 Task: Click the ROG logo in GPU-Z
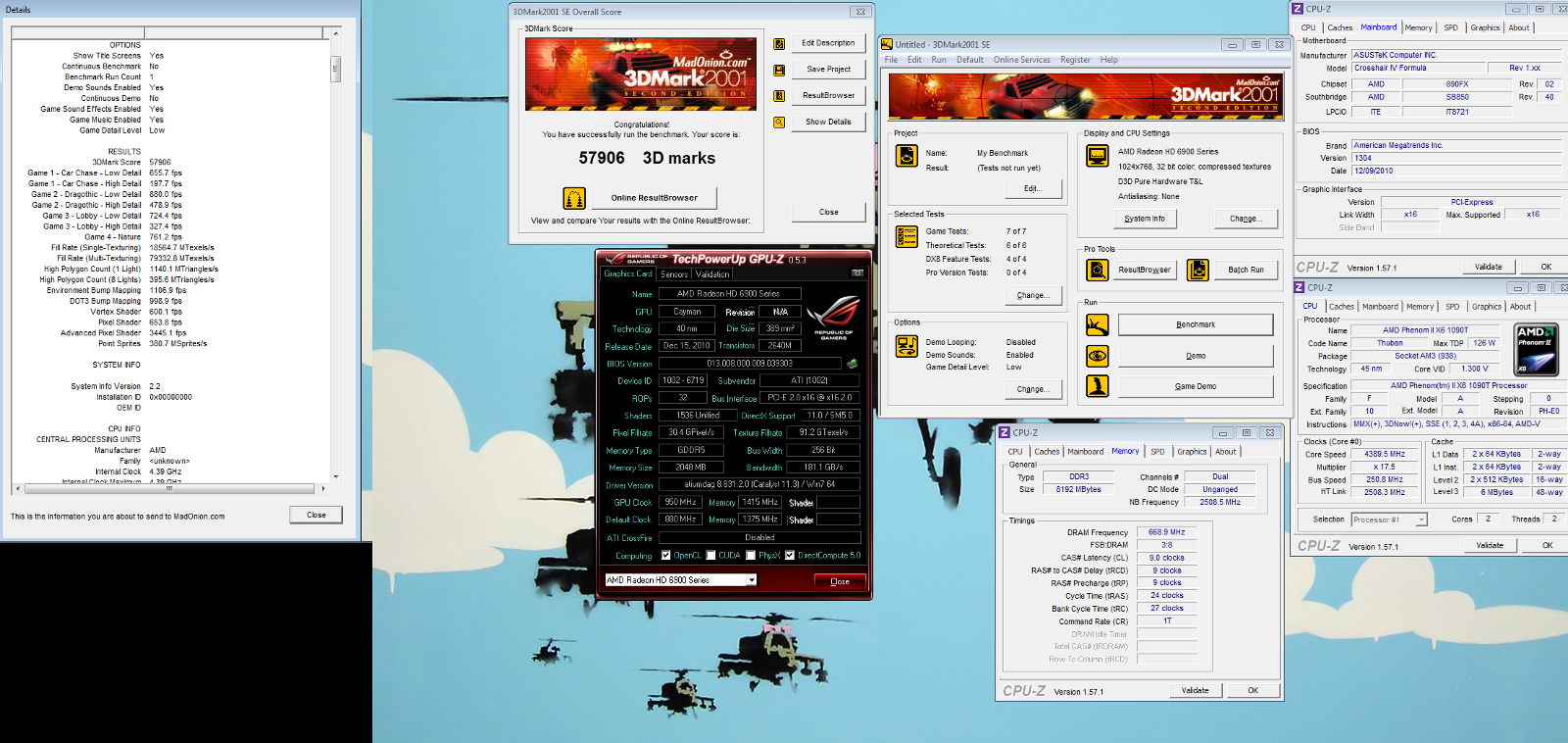833,316
